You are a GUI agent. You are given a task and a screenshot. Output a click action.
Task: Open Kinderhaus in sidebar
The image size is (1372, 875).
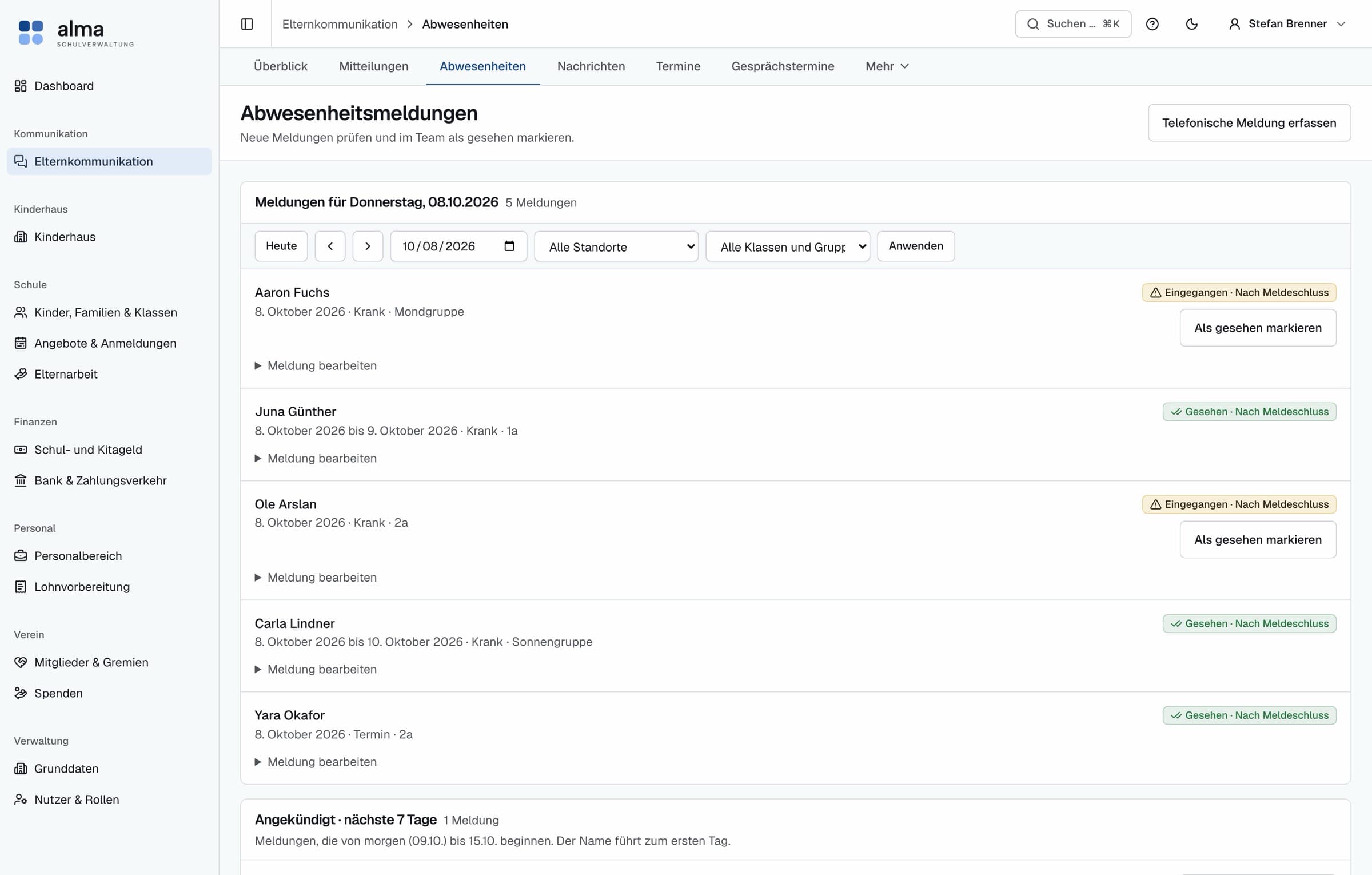click(x=109, y=237)
